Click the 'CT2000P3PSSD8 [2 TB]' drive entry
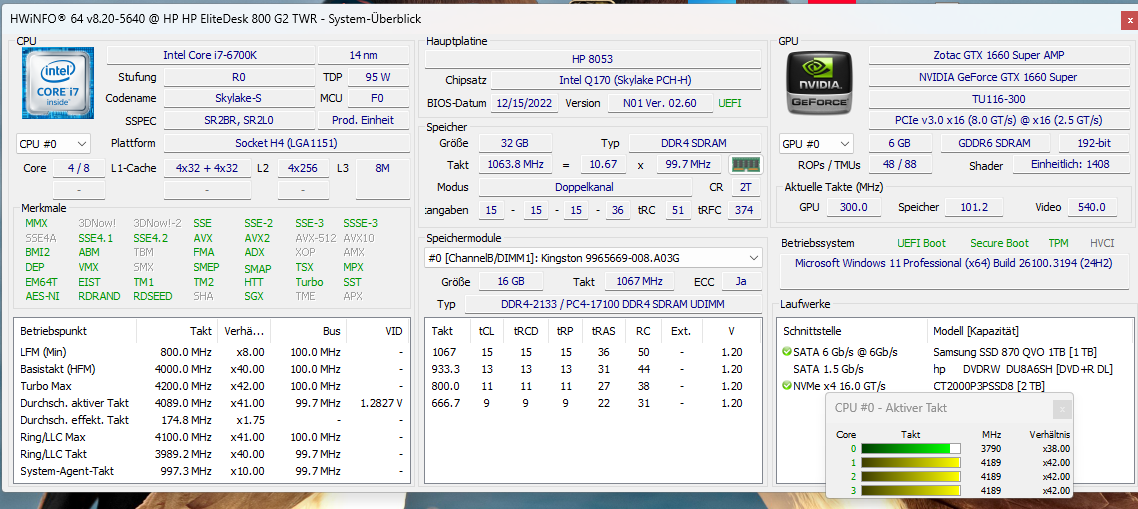This screenshot has width=1138, height=509. pos(988,386)
